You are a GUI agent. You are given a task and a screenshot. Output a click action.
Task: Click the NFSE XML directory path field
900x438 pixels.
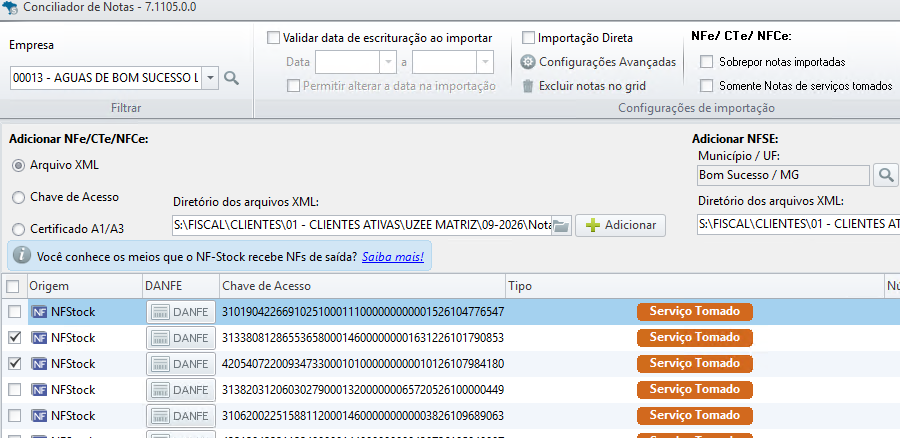(x=799, y=225)
